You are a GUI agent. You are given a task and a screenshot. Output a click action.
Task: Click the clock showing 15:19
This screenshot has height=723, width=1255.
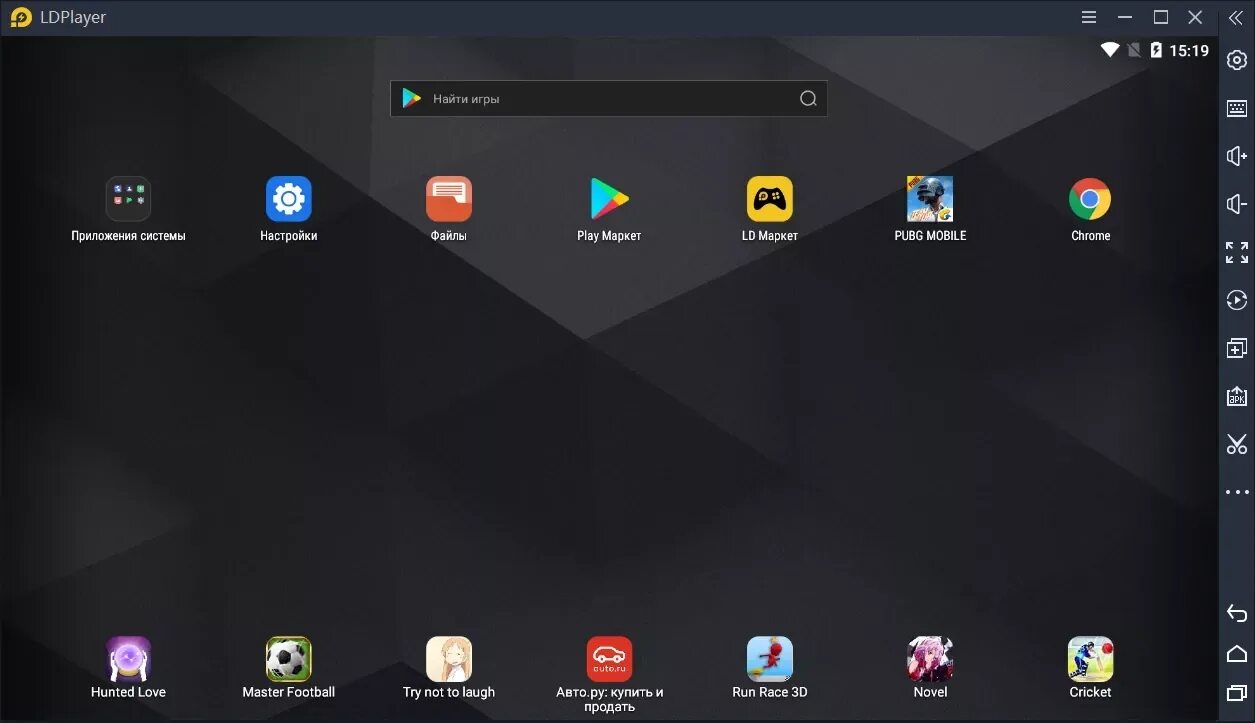(x=1189, y=50)
